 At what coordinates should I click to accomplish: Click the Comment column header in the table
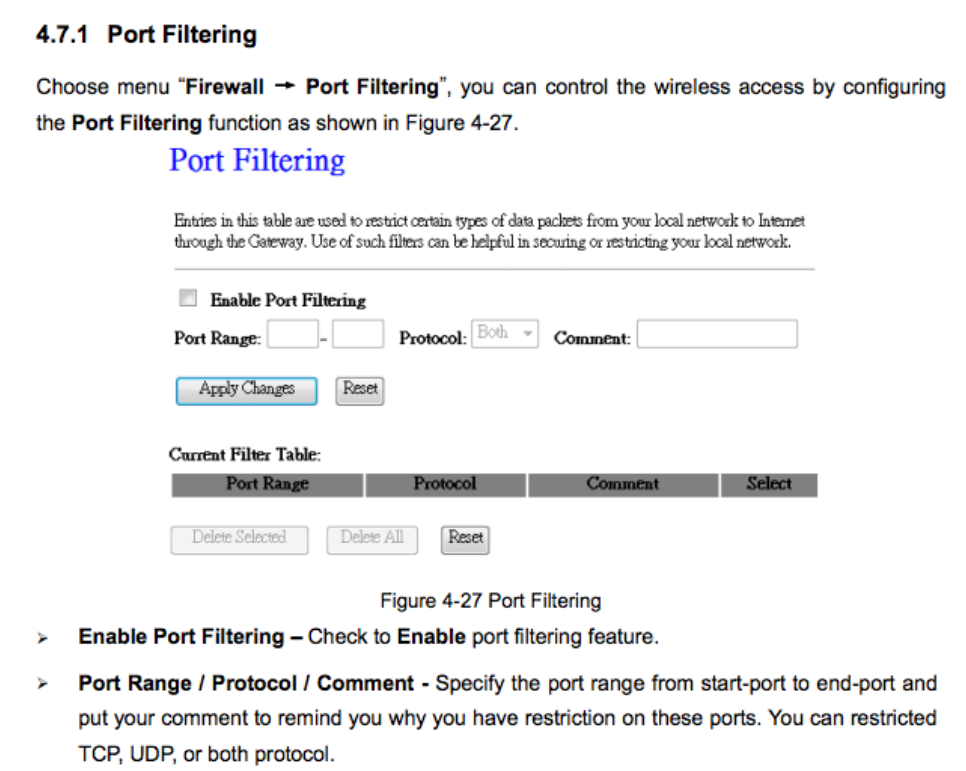pyautogui.click(x=623, y=485)
